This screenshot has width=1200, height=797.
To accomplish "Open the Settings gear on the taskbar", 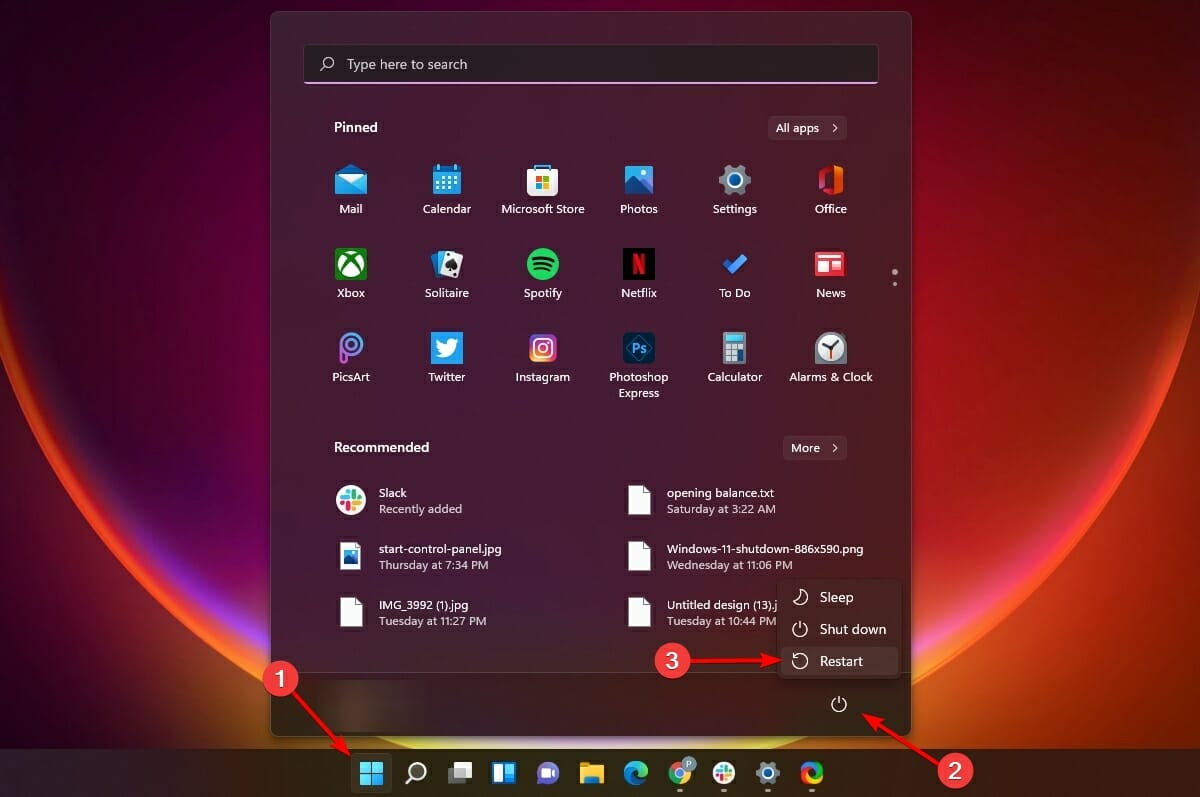I will tap(768, 773).
